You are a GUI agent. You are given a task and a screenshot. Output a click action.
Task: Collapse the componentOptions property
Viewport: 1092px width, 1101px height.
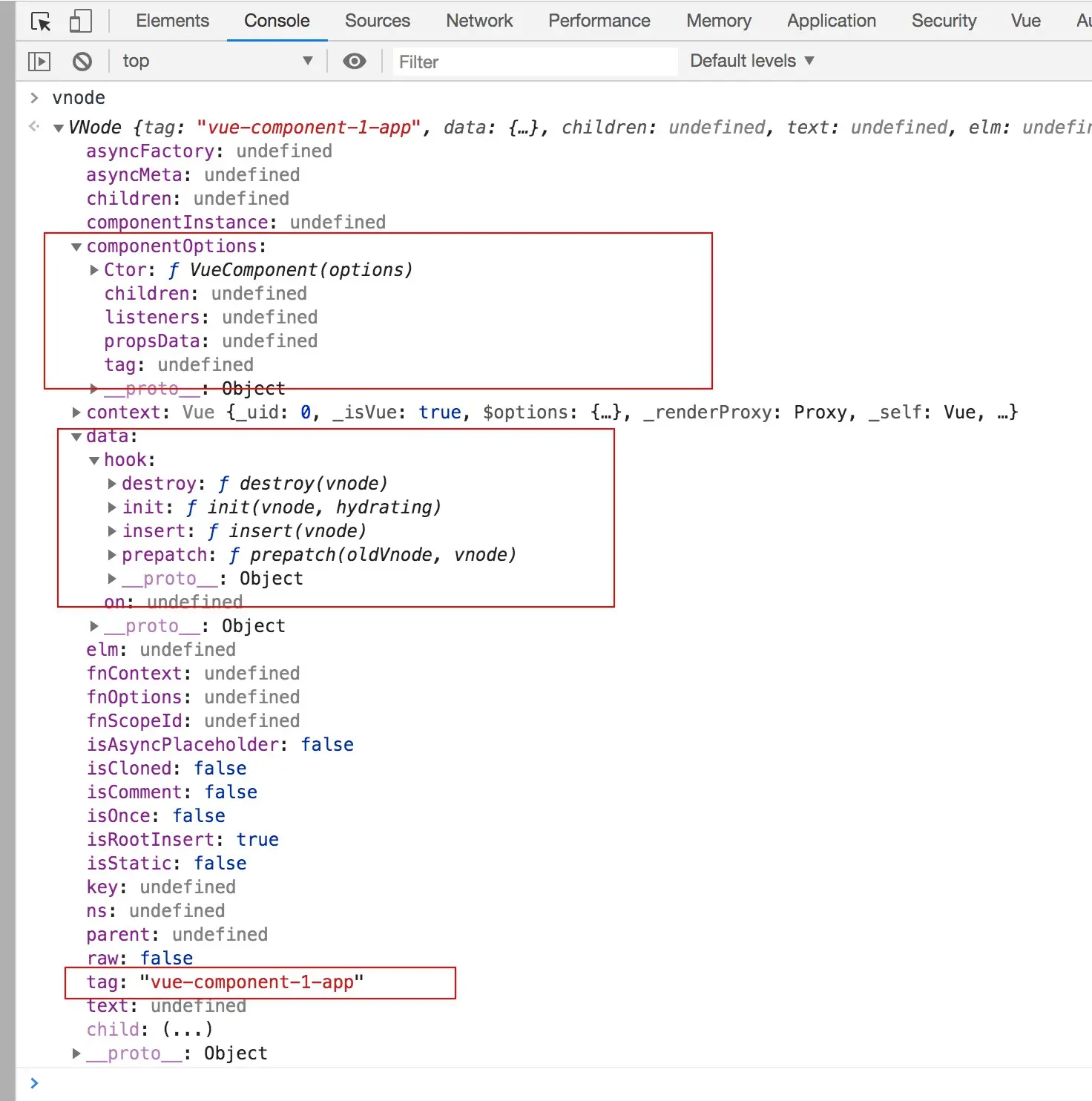pyautogui.click(x=76, y=247)
